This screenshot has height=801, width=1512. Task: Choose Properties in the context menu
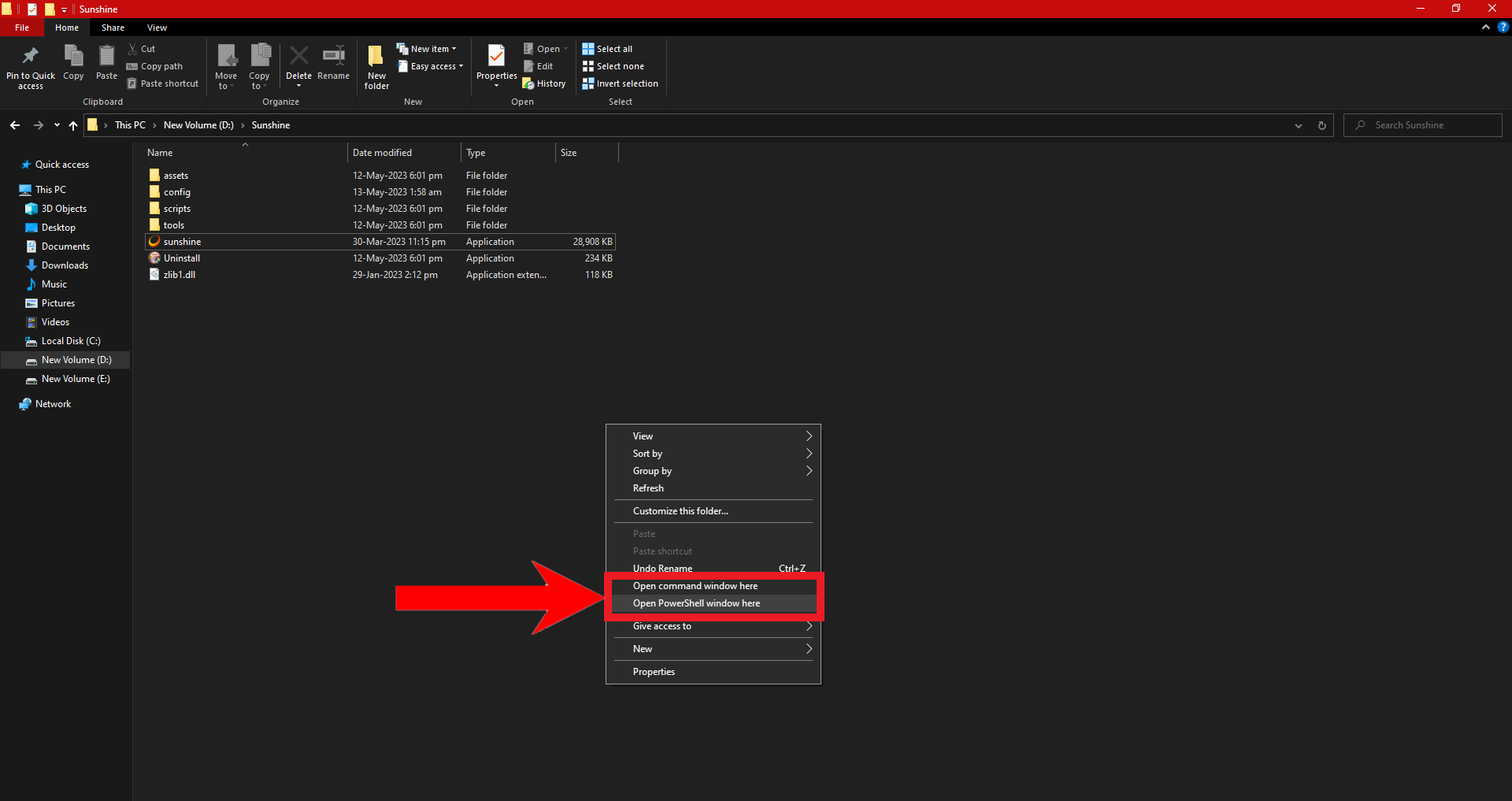(713, 672)
